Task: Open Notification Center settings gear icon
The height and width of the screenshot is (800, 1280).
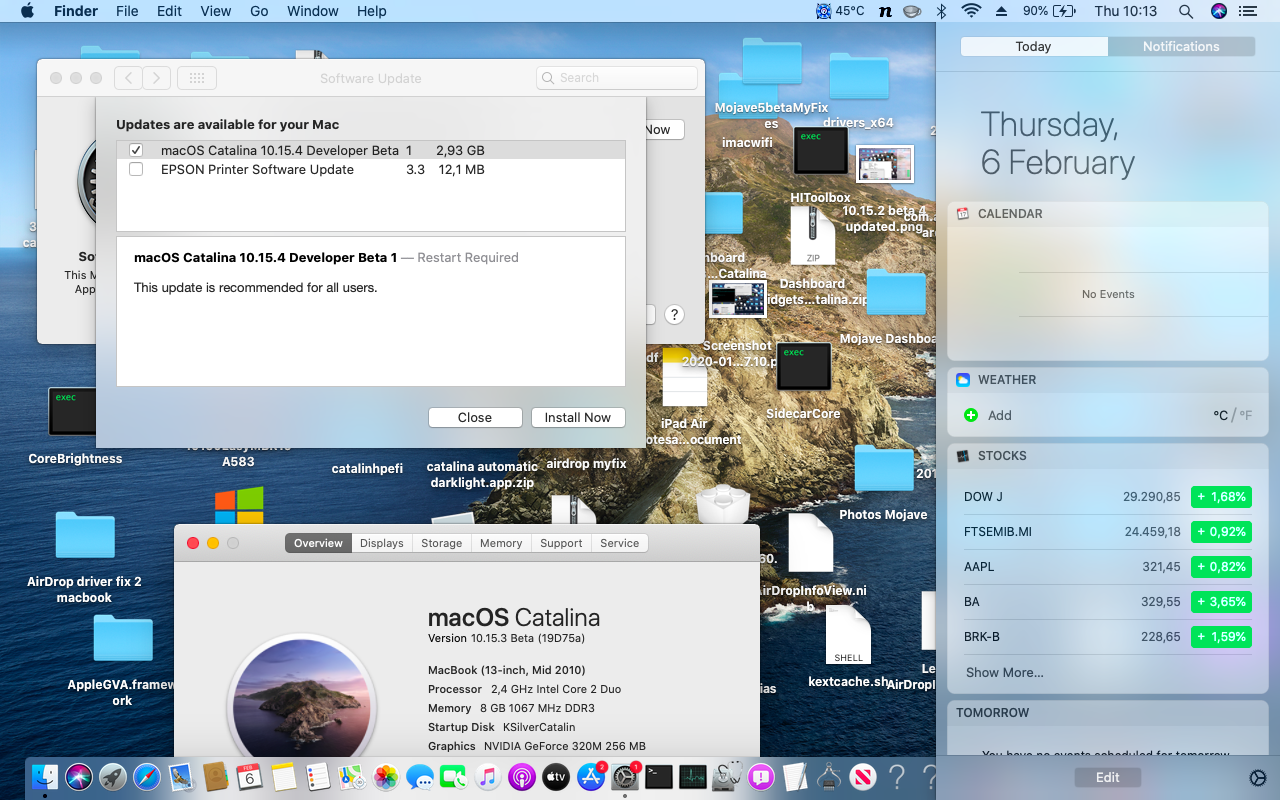Action: [1258, 778]
